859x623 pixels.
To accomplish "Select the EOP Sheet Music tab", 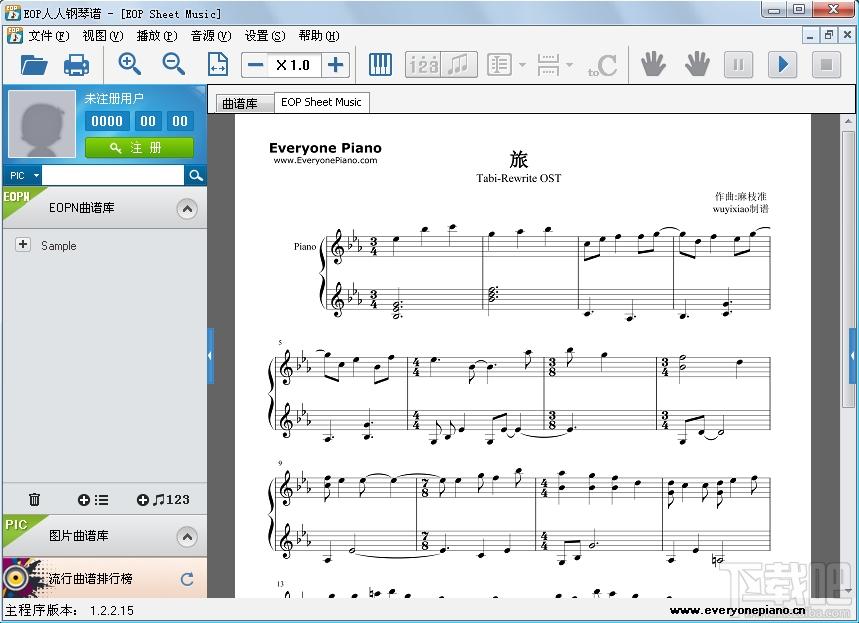I will coord(322,102).
